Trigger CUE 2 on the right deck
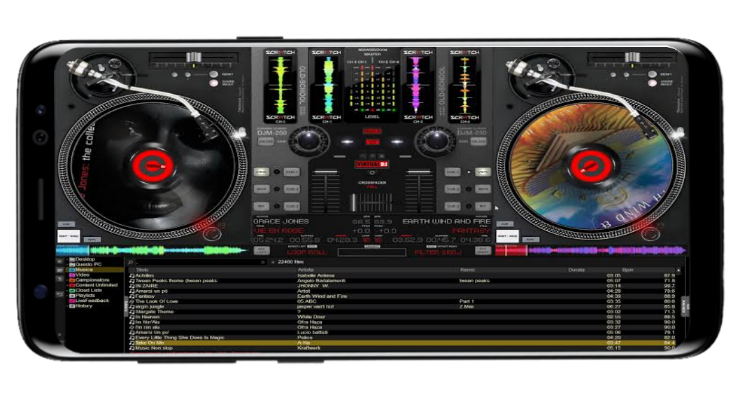The width and height of the screenshot is (740, 400). point(453,189)
